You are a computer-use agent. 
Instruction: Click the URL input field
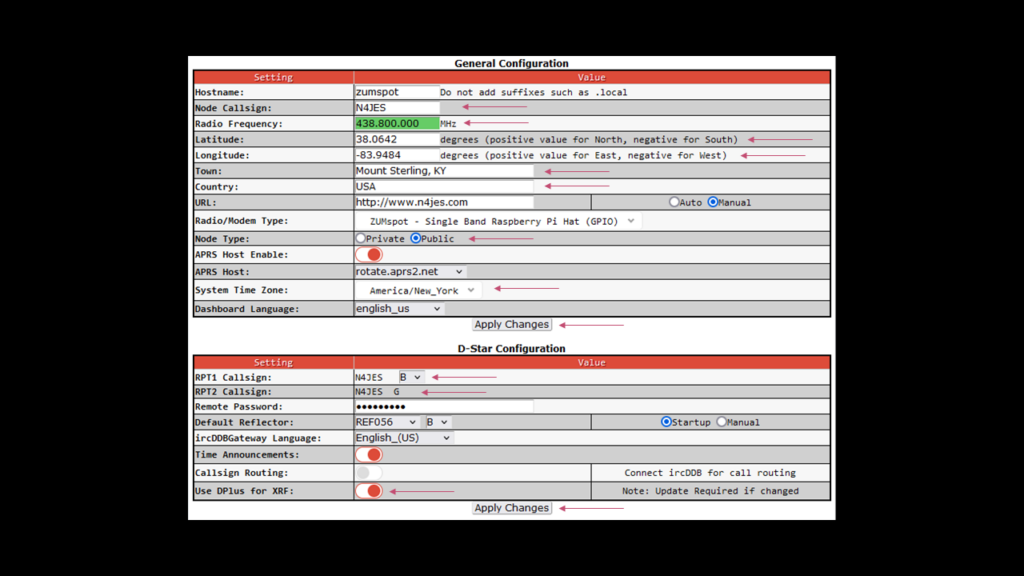click(444, 202)
